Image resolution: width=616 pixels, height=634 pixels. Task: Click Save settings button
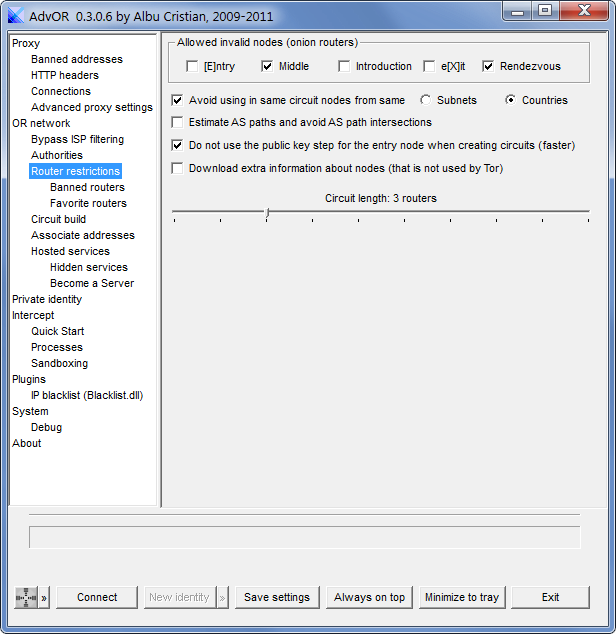pos(277,597)
